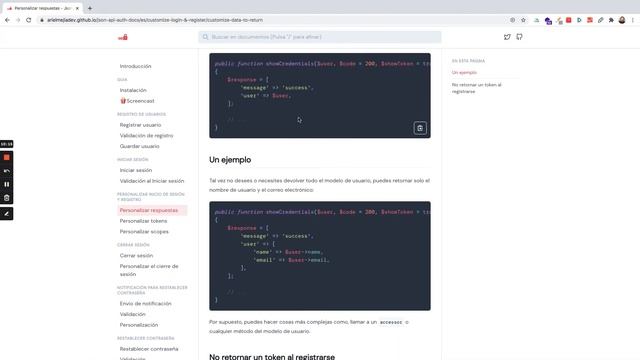
Task: Open the Chrome three-dot menu
Action: [x=633, y=20]
